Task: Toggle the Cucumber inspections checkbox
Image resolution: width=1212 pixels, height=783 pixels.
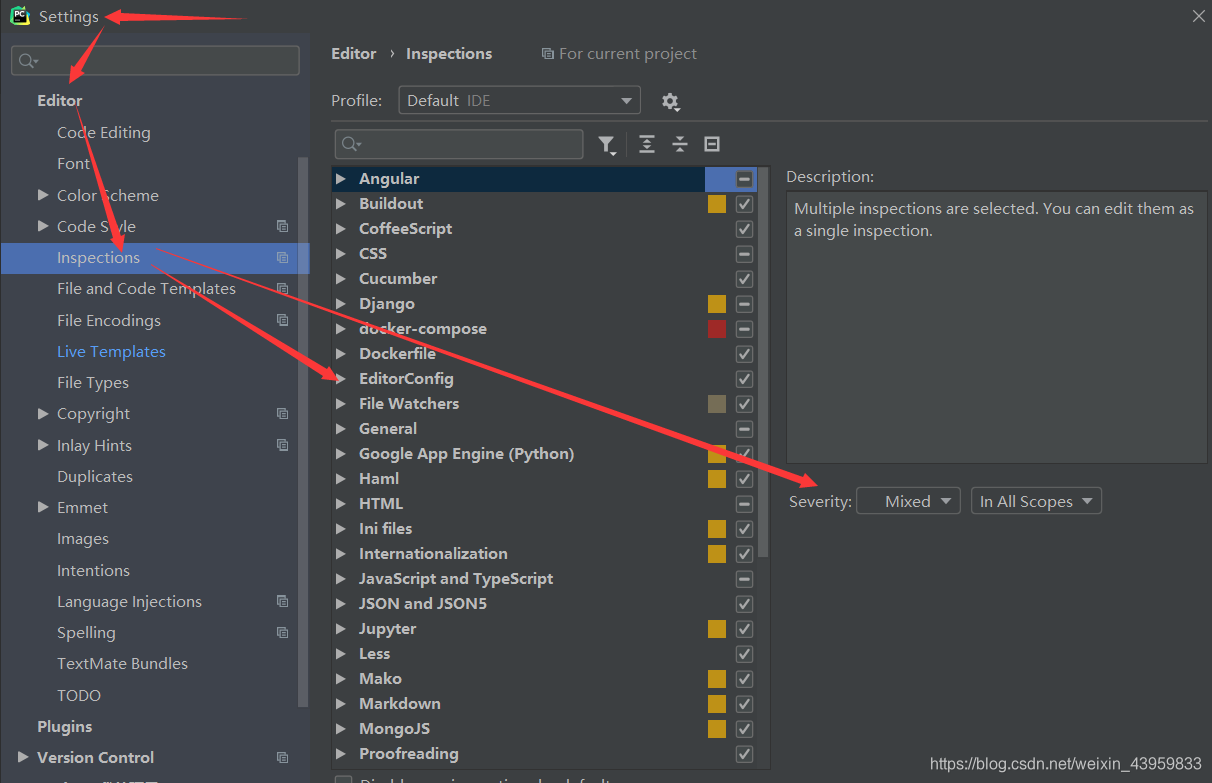Action: (744, 279)
